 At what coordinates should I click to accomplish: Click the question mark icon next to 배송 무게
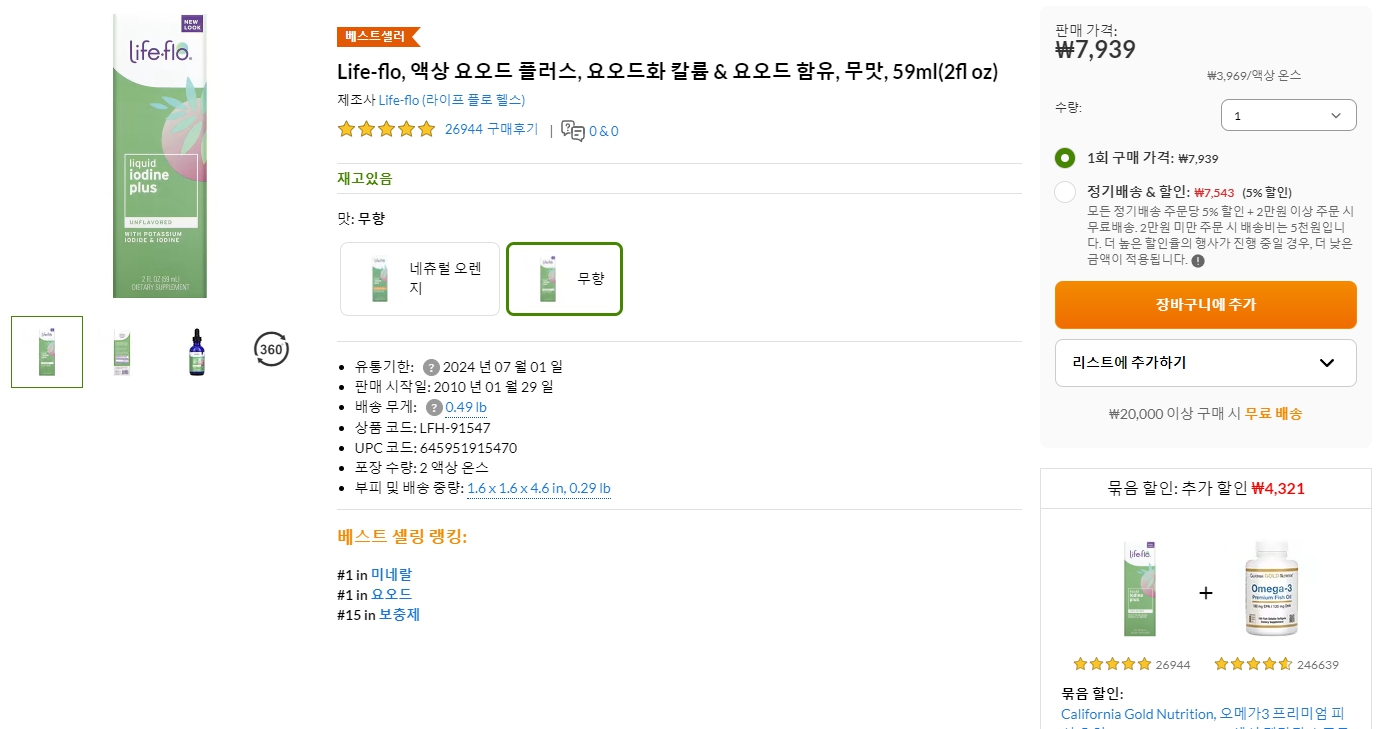[436, 407]
